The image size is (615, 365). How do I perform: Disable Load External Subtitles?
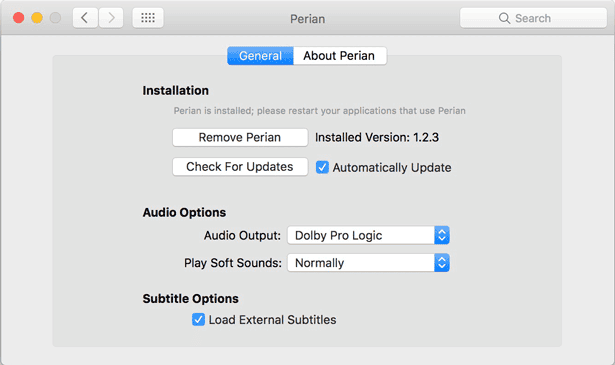tap(198, 320)
